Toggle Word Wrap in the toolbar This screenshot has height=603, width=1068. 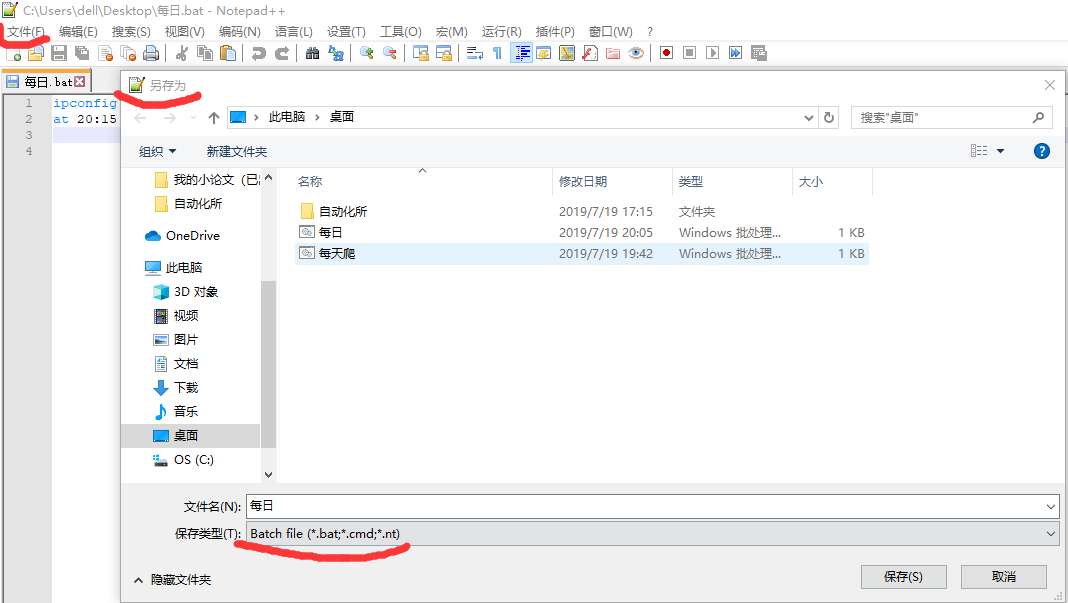point(477,52)
